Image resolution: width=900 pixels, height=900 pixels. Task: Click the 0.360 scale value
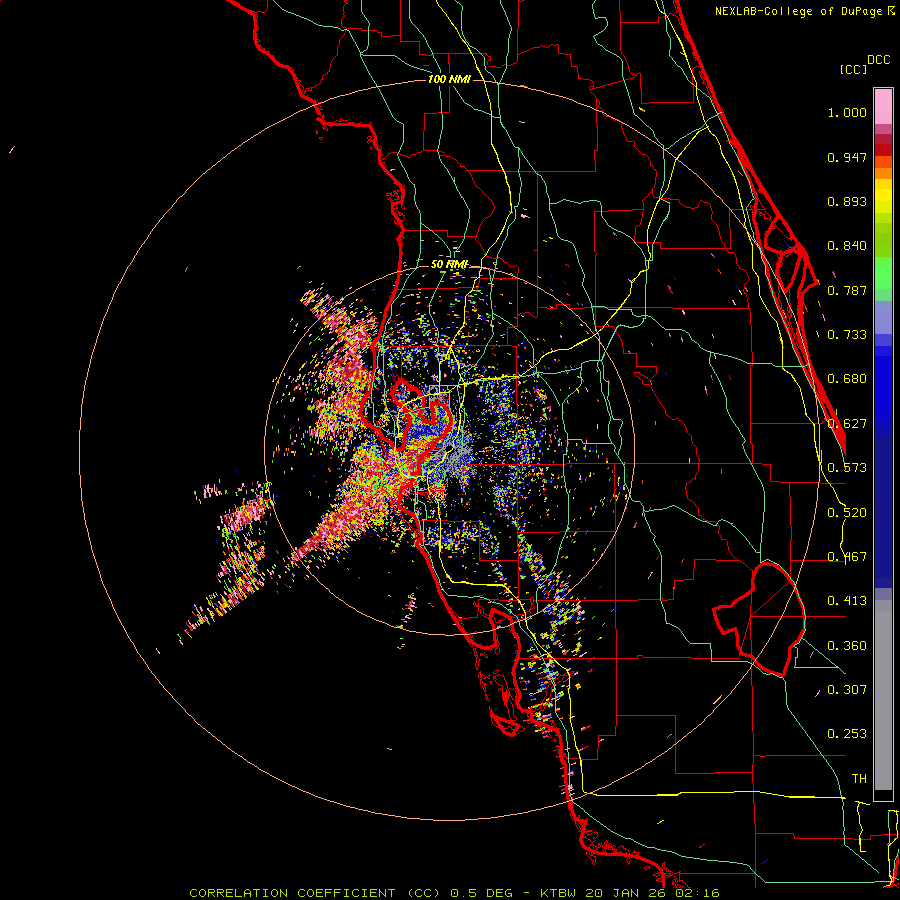[x=847, y=646]
